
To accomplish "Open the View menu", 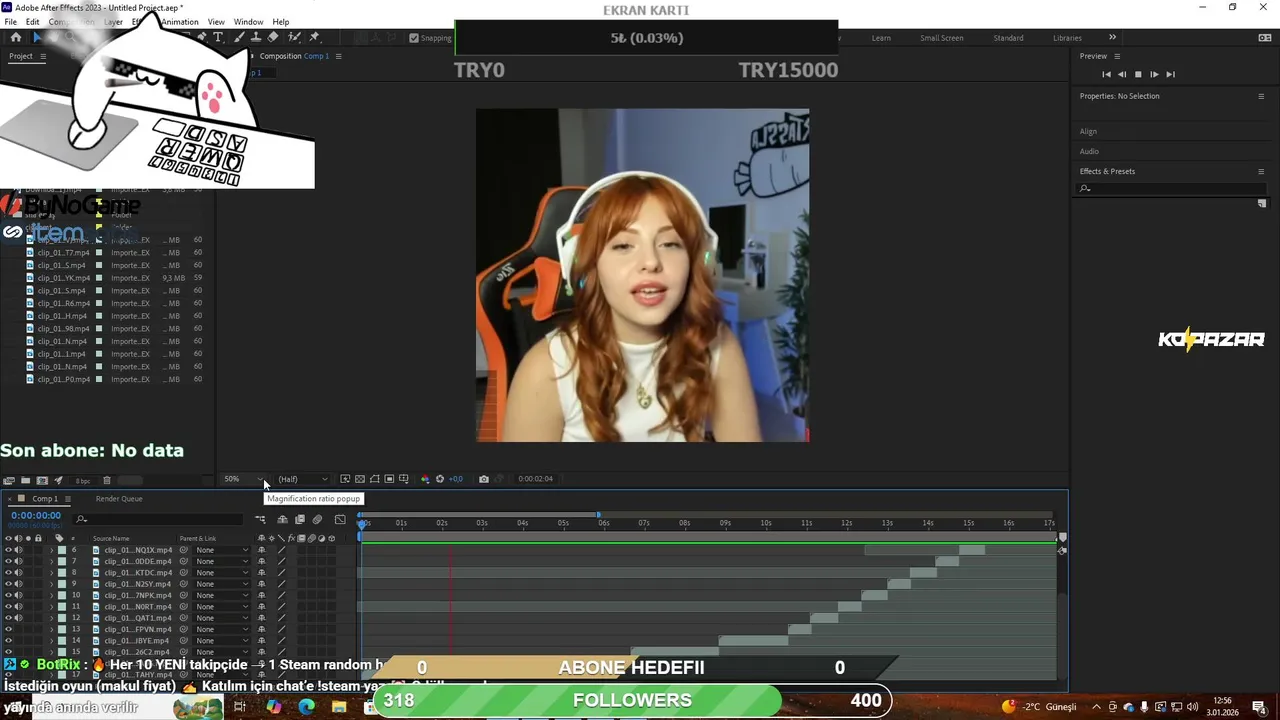I will (216, 22).
